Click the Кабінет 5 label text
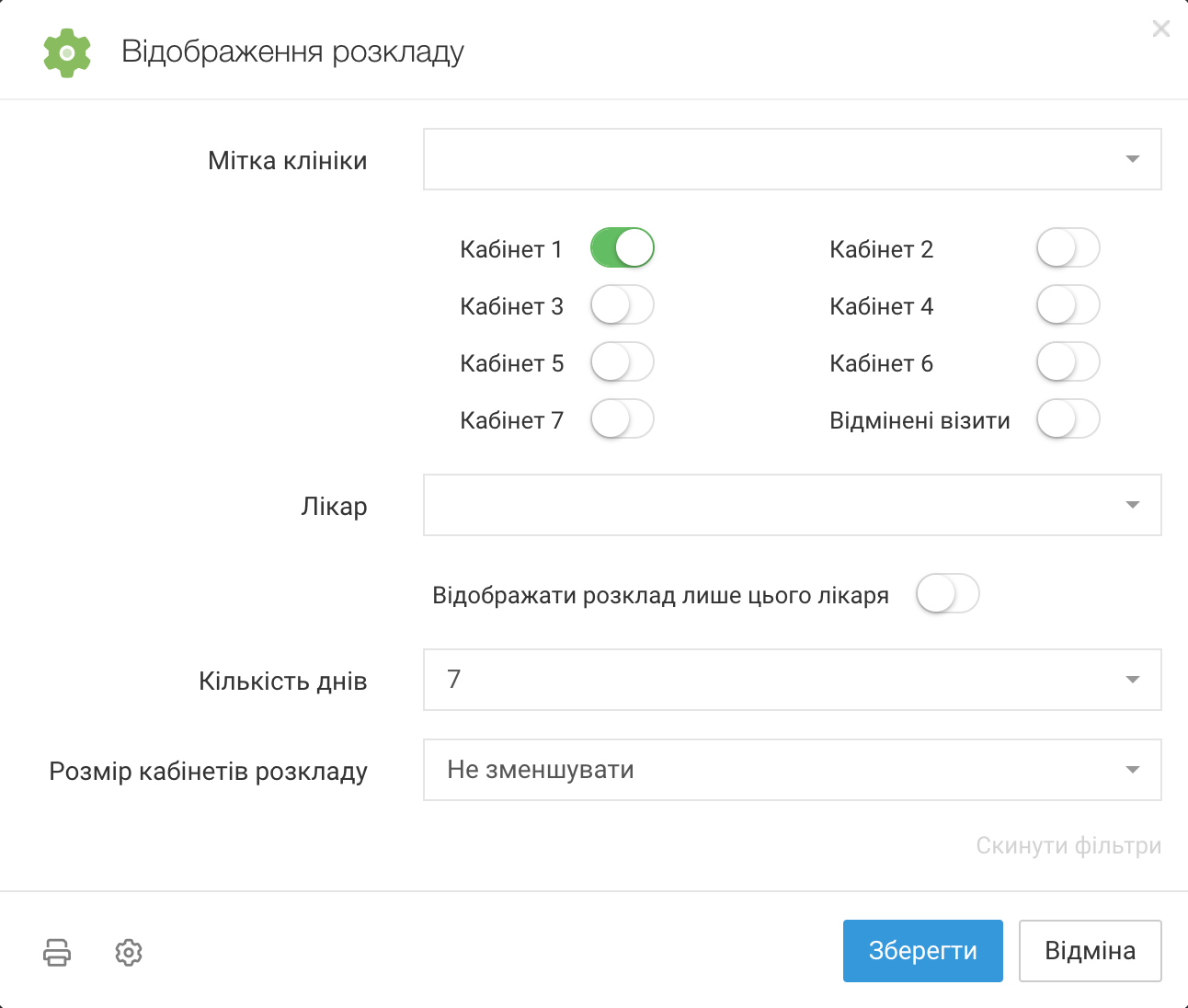This screenshot has height=1008, width=1188. [511, 363]
